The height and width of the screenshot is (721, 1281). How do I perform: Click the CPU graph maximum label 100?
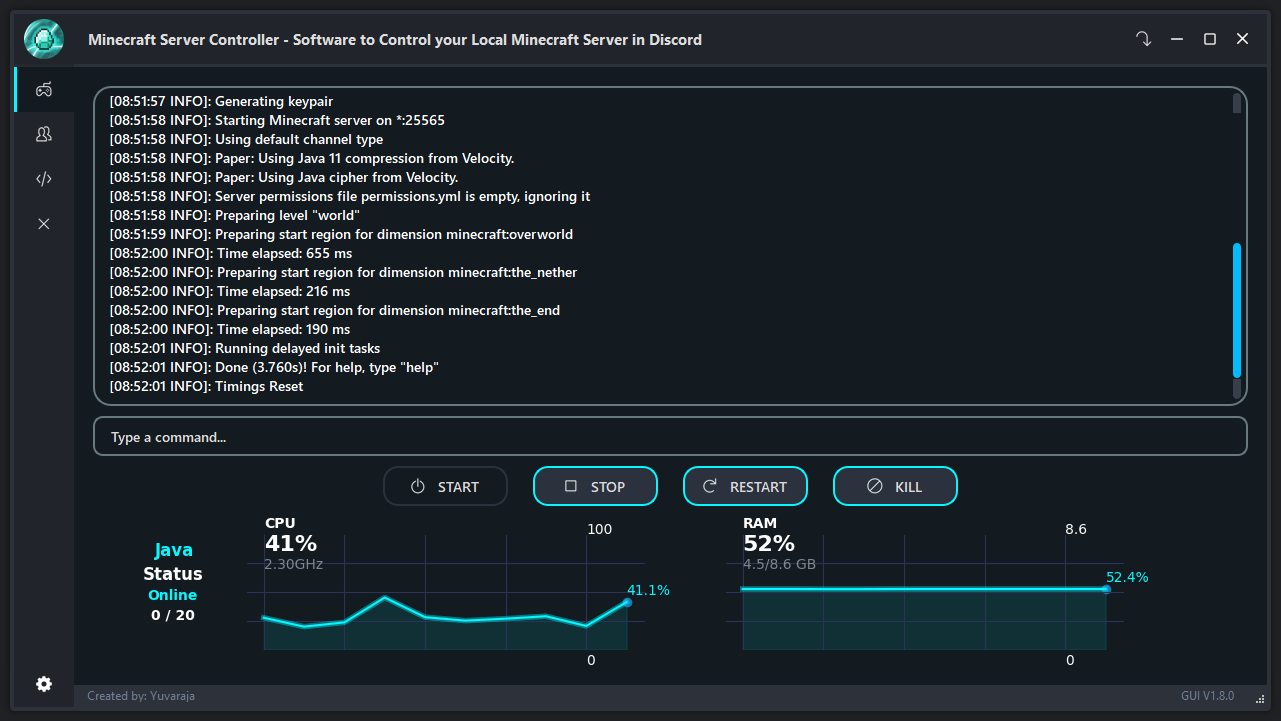[x=600, y=529]
